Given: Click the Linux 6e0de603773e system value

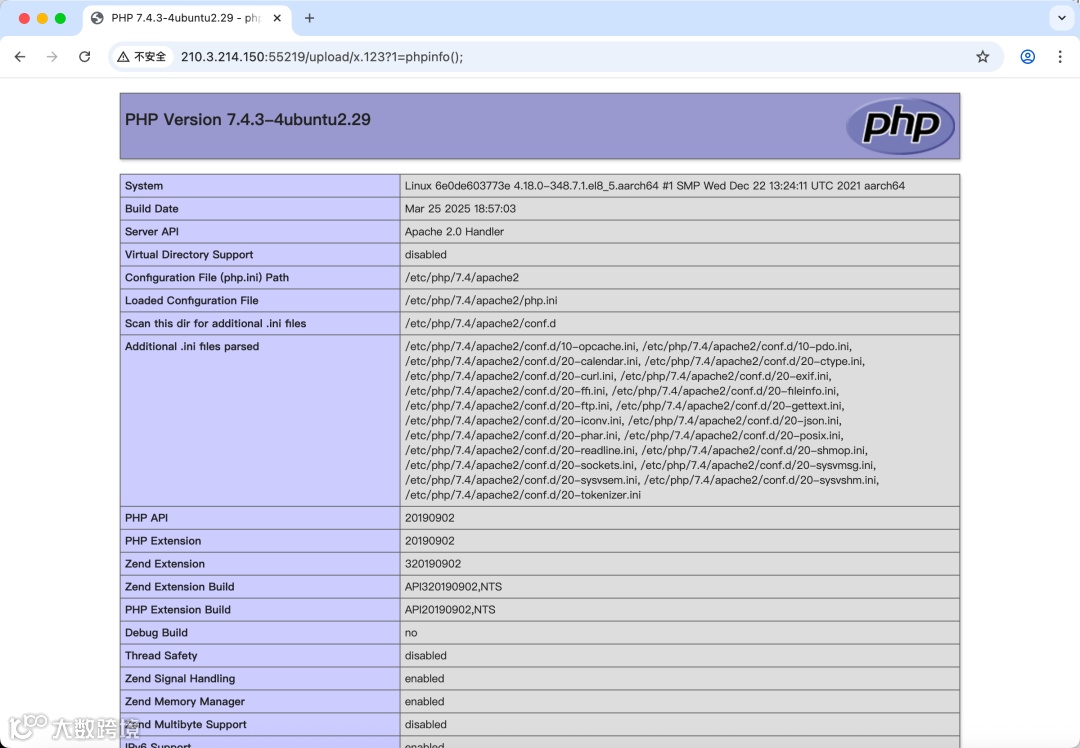Looking at the screenshot, I should point(654,185).
